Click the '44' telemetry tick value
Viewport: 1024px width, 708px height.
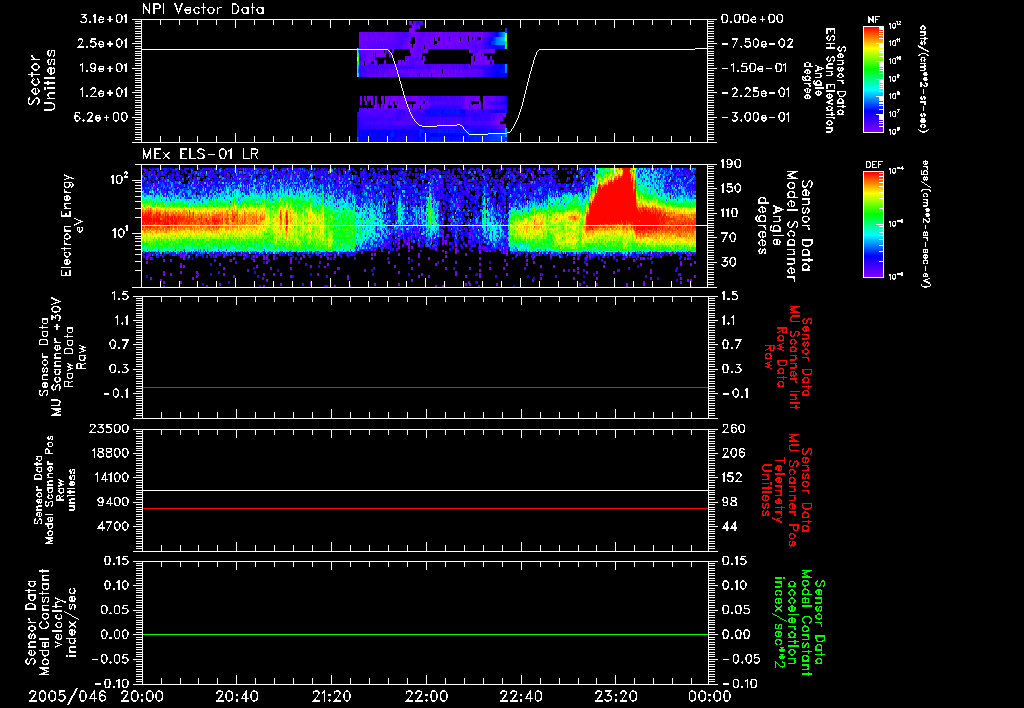728,526
